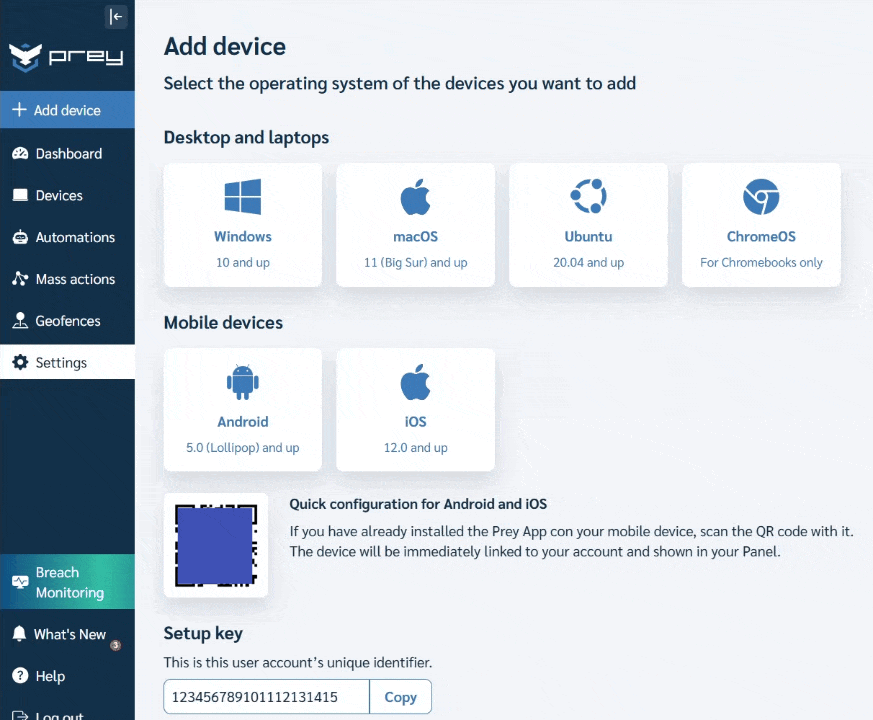Click '11 (Big Sur) and up' text
This screenshot has width=873, height=720.
click(415, 262)
